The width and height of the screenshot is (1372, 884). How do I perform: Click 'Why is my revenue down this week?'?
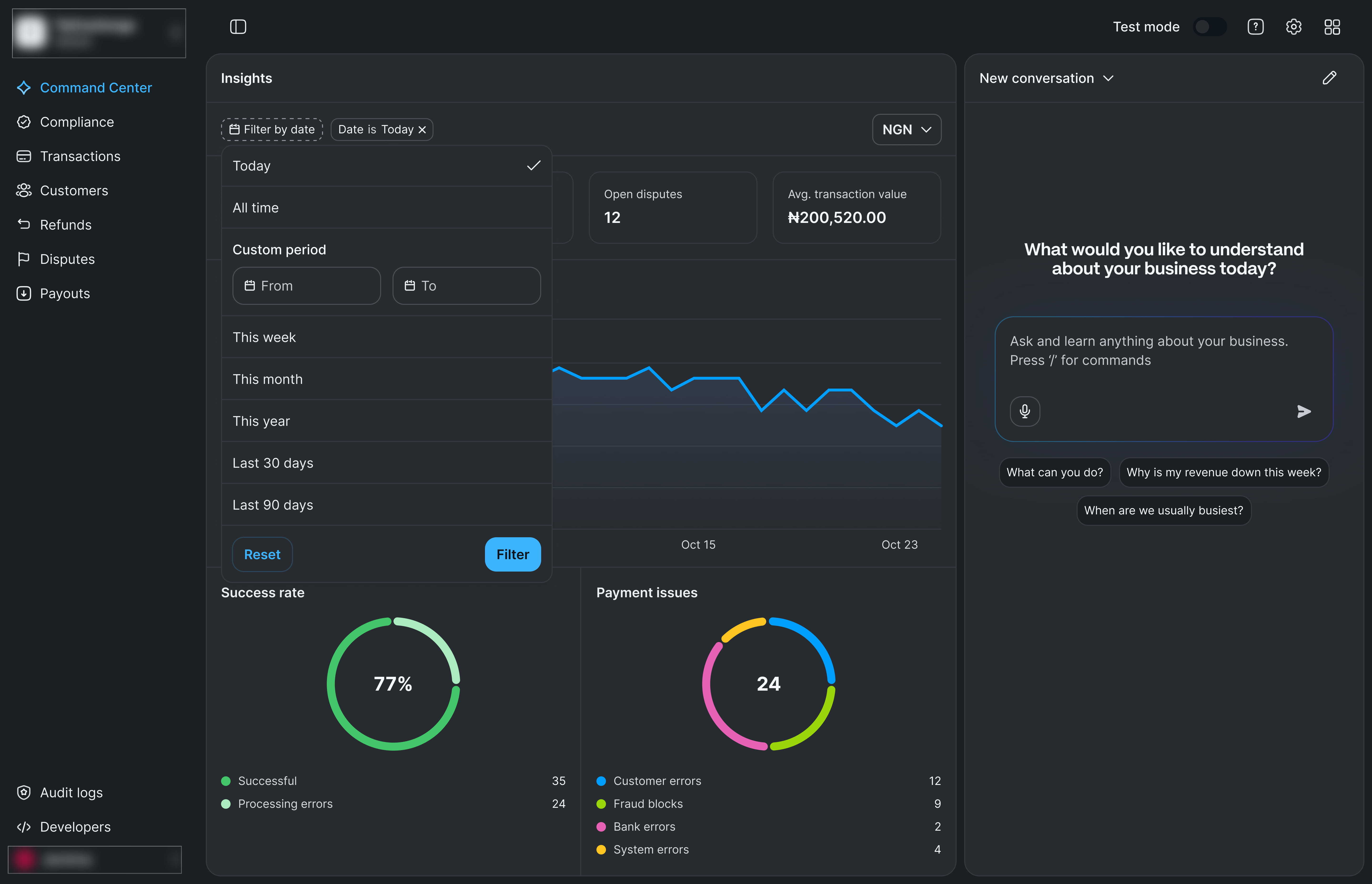coord(1224,472)
